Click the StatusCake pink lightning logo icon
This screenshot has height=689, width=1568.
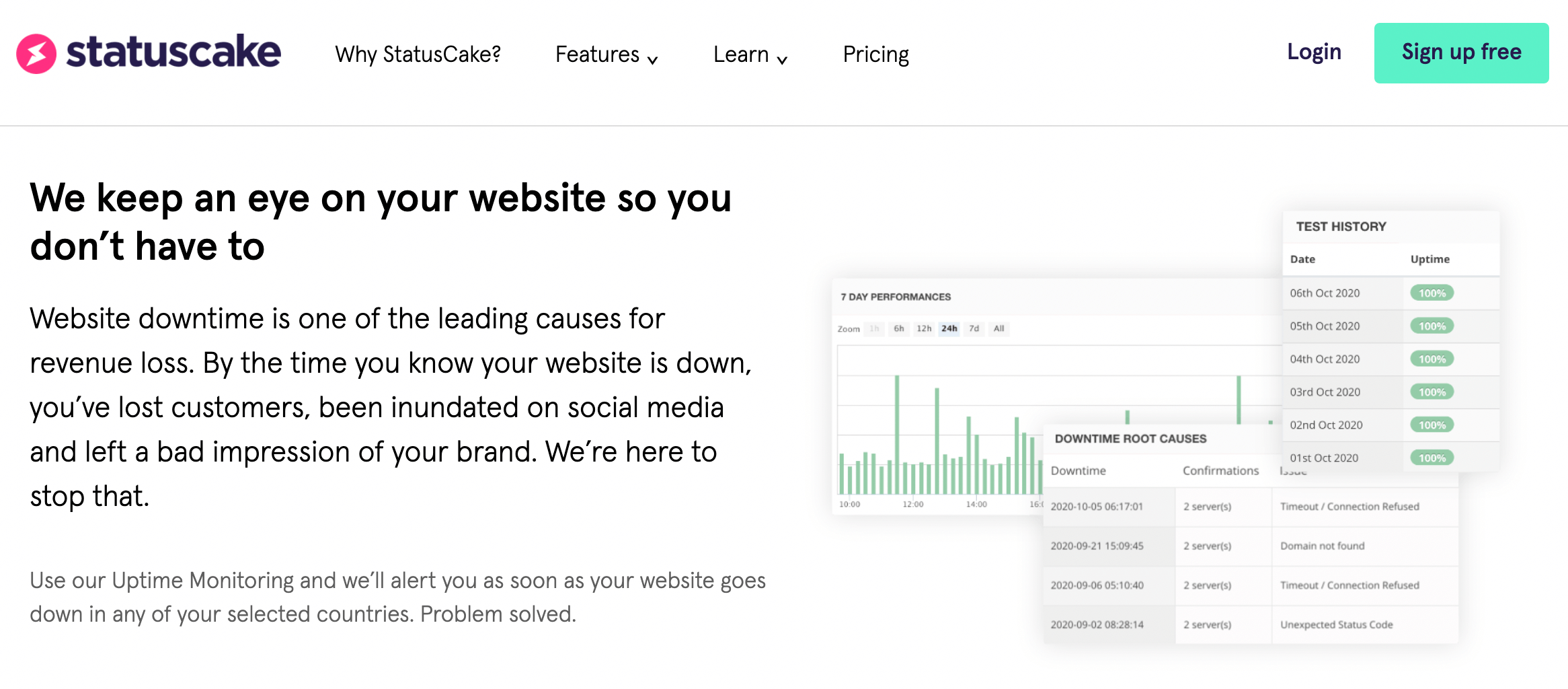tap(36, 53)
